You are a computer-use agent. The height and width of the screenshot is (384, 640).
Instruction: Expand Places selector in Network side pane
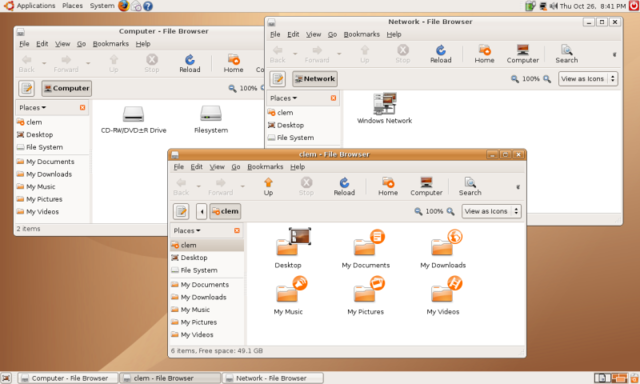[284, 98]
